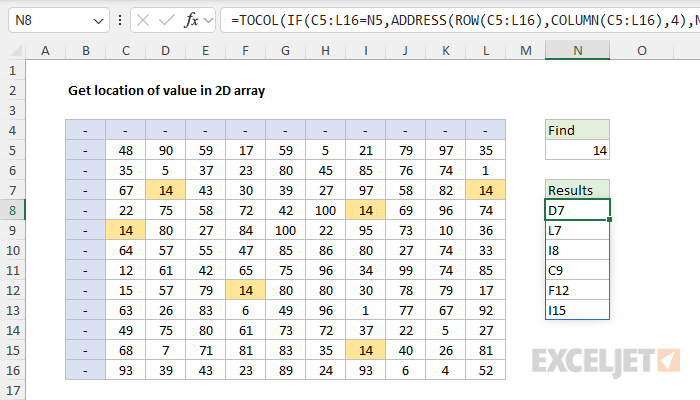Select cell with 45 in row 6

point(325,171)
